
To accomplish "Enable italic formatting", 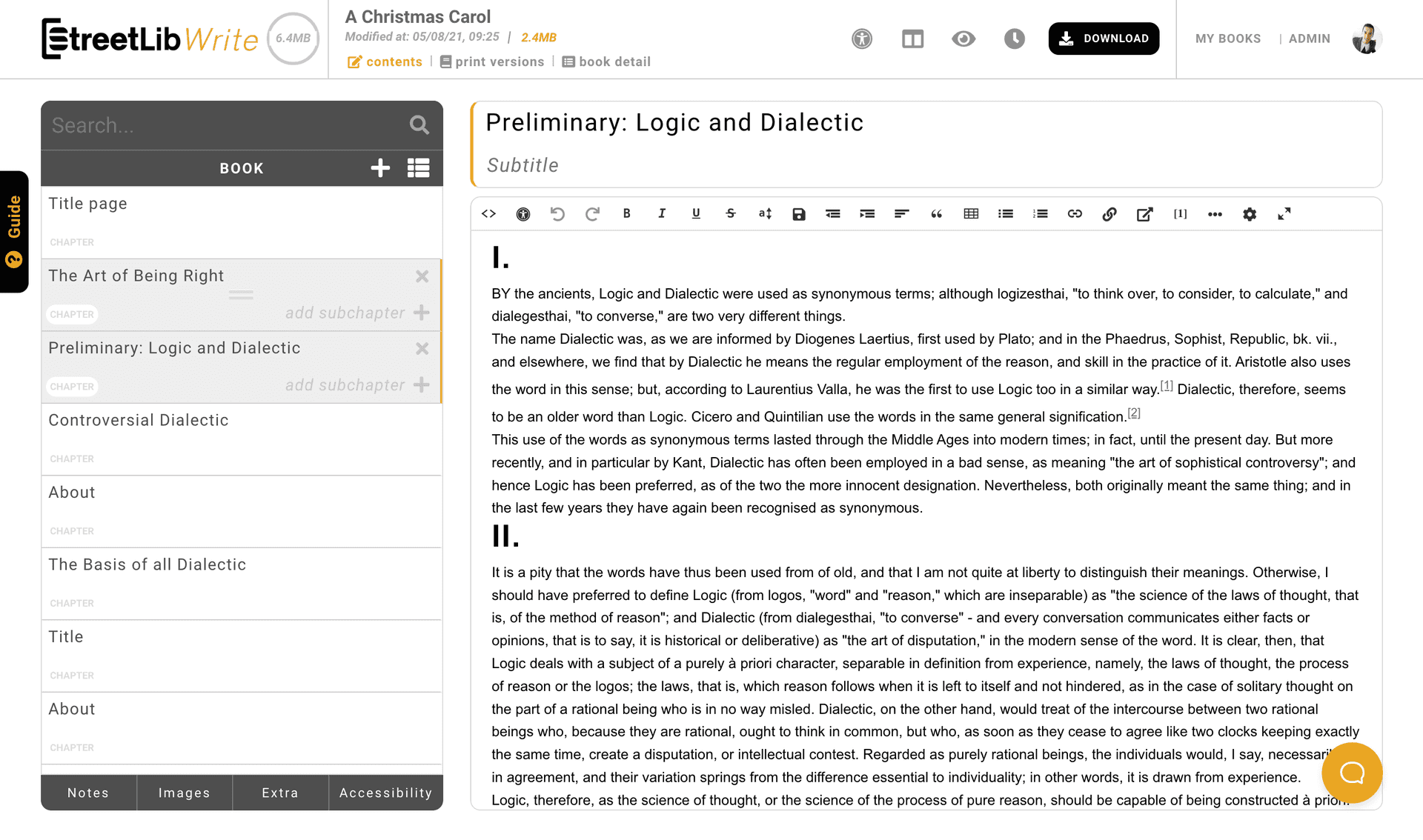I will 660,213.
